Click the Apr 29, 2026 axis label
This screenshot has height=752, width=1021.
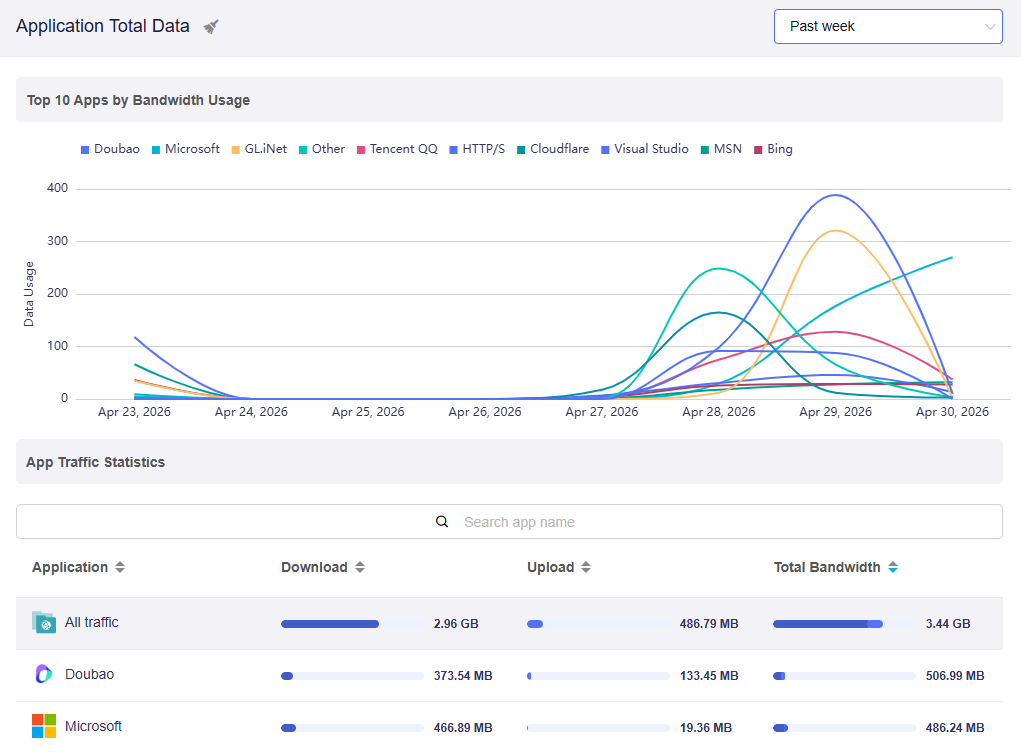coord(835,412)
